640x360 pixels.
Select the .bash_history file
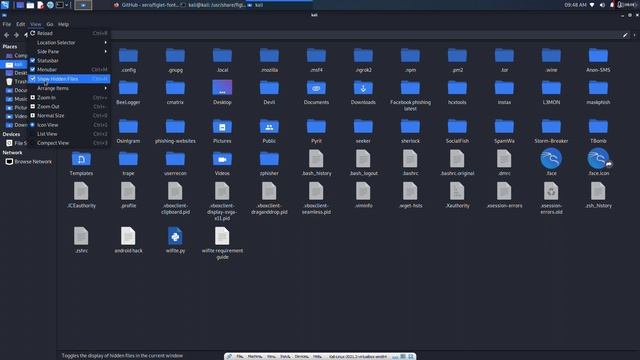point(316,162)
